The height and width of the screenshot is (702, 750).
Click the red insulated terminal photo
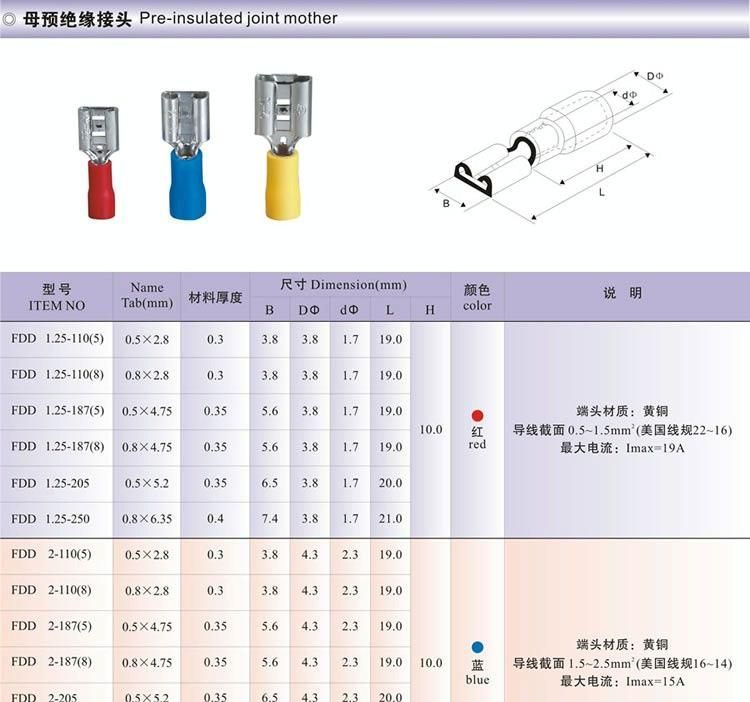tap(99, 163)
